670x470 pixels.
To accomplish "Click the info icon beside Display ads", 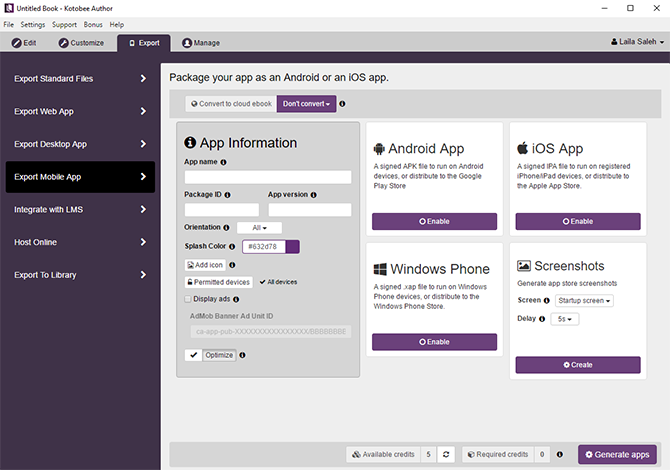I will [236, 299].
